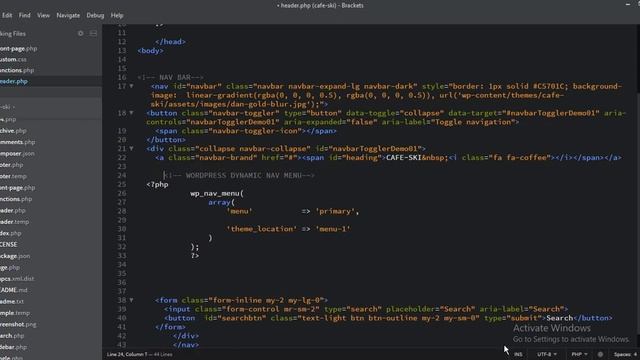Open screenshot.png in project tree
The width and height of the screenshot is (640, 360).
pyautogui.click(x=18, y=324)
